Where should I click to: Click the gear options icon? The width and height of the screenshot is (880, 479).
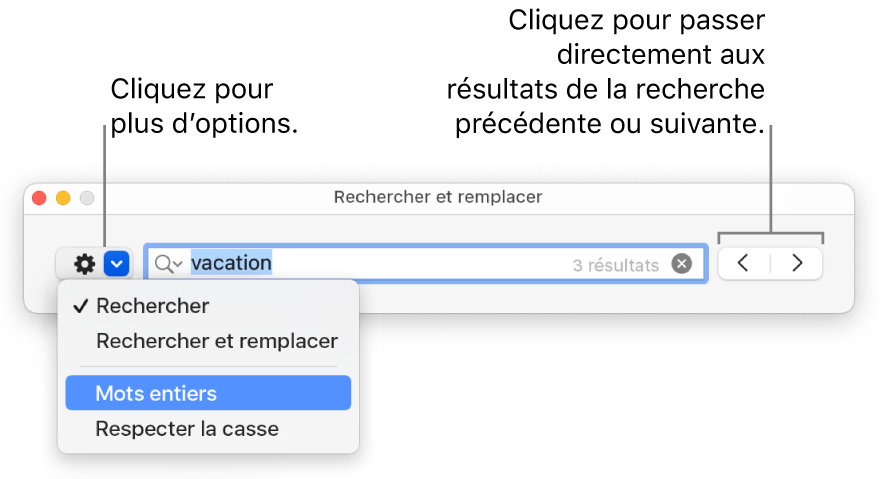(x=85, y=264)
